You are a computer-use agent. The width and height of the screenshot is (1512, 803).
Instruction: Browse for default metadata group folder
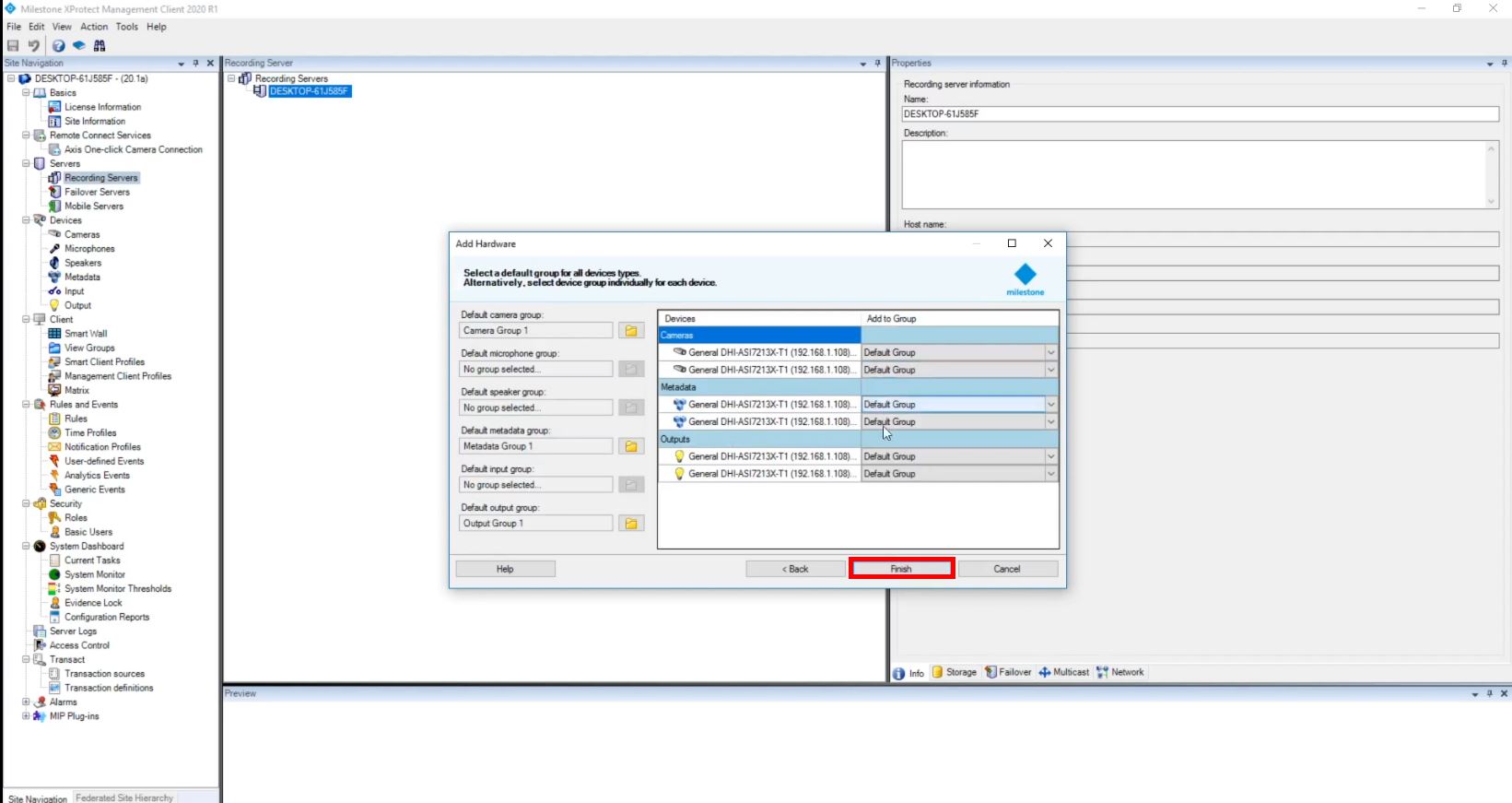pos(631,446)
